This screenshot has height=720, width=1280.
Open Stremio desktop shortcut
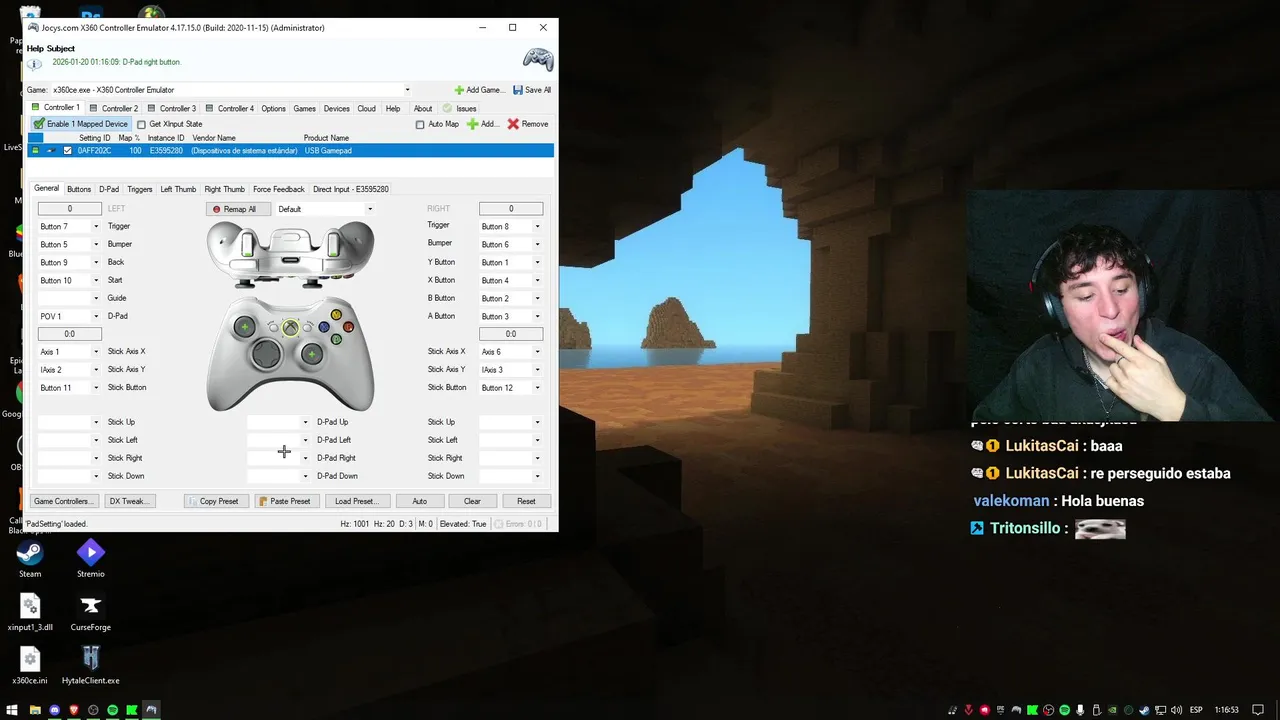click(x=91, y=559)
